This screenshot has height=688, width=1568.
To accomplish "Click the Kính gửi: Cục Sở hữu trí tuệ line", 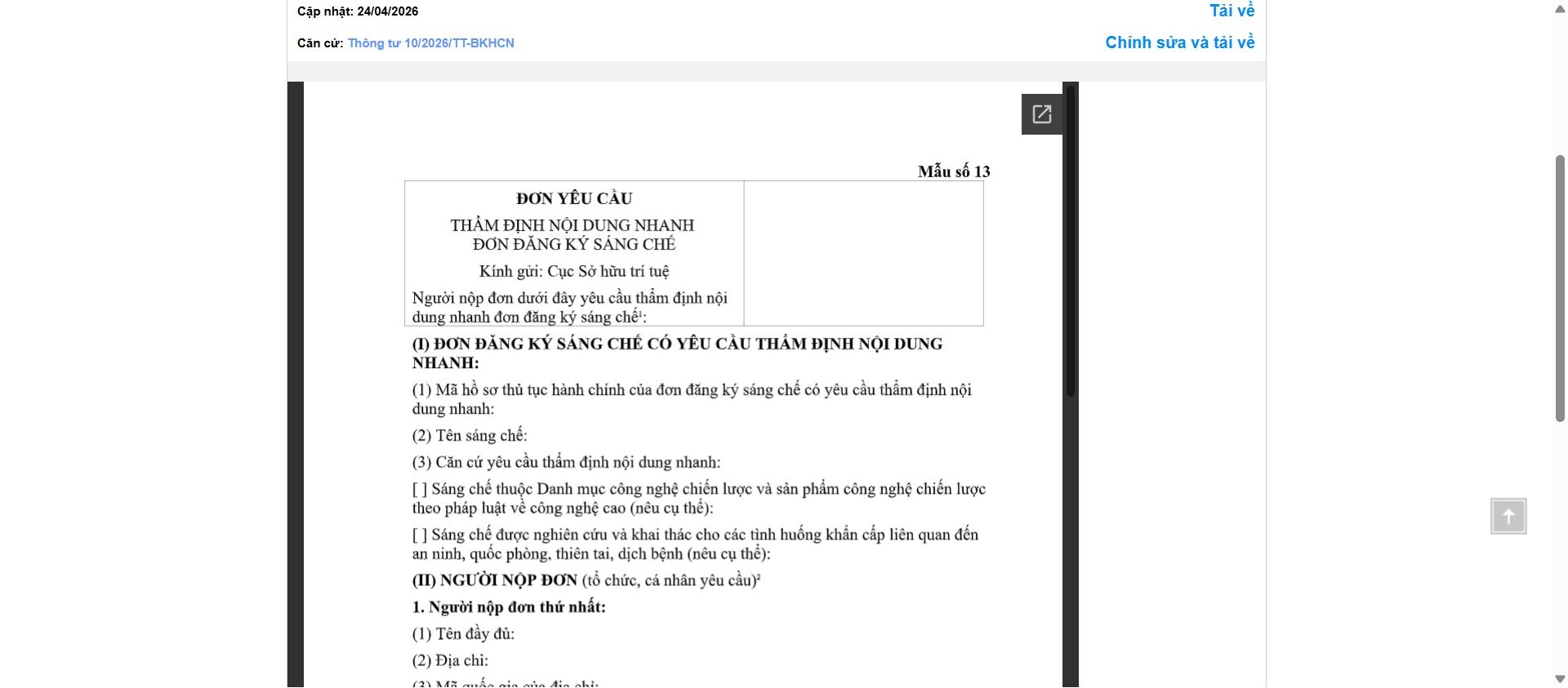I will click(574, 271).
